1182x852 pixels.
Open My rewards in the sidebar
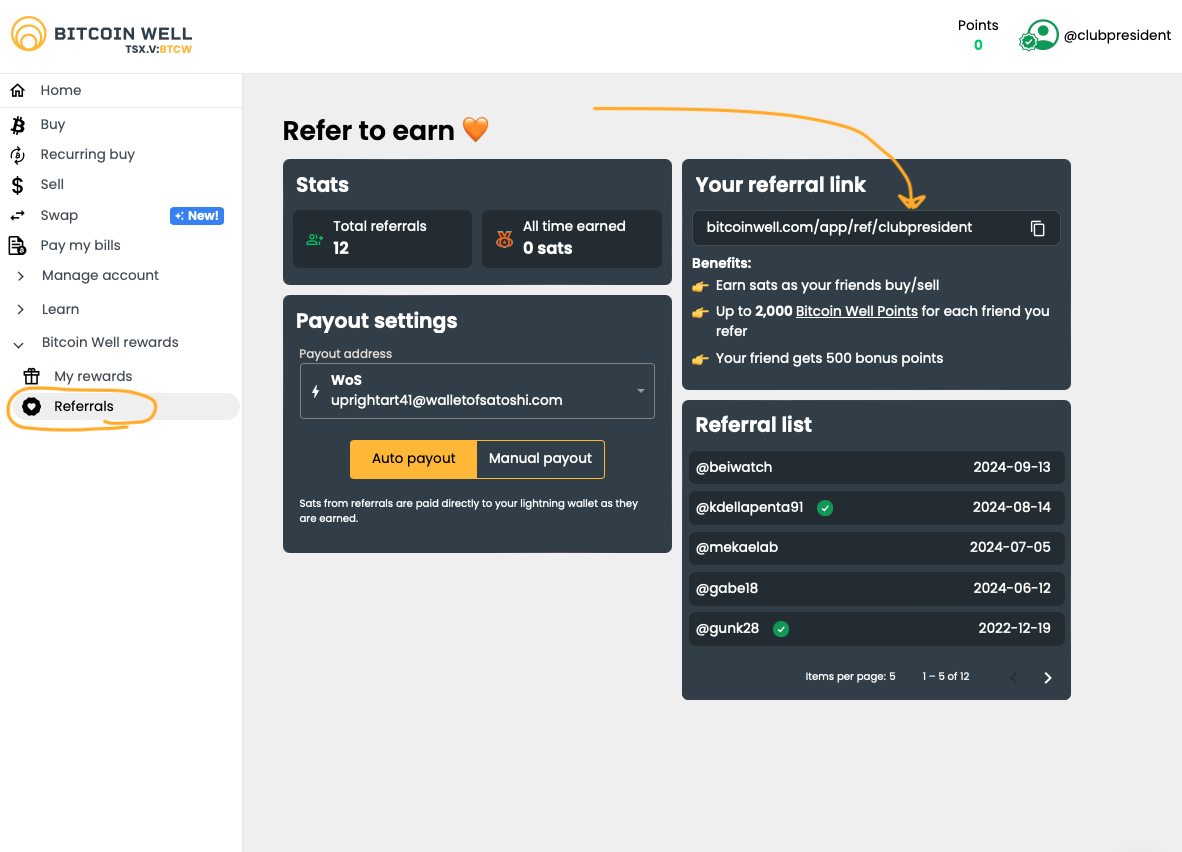[x=93, y=377]
